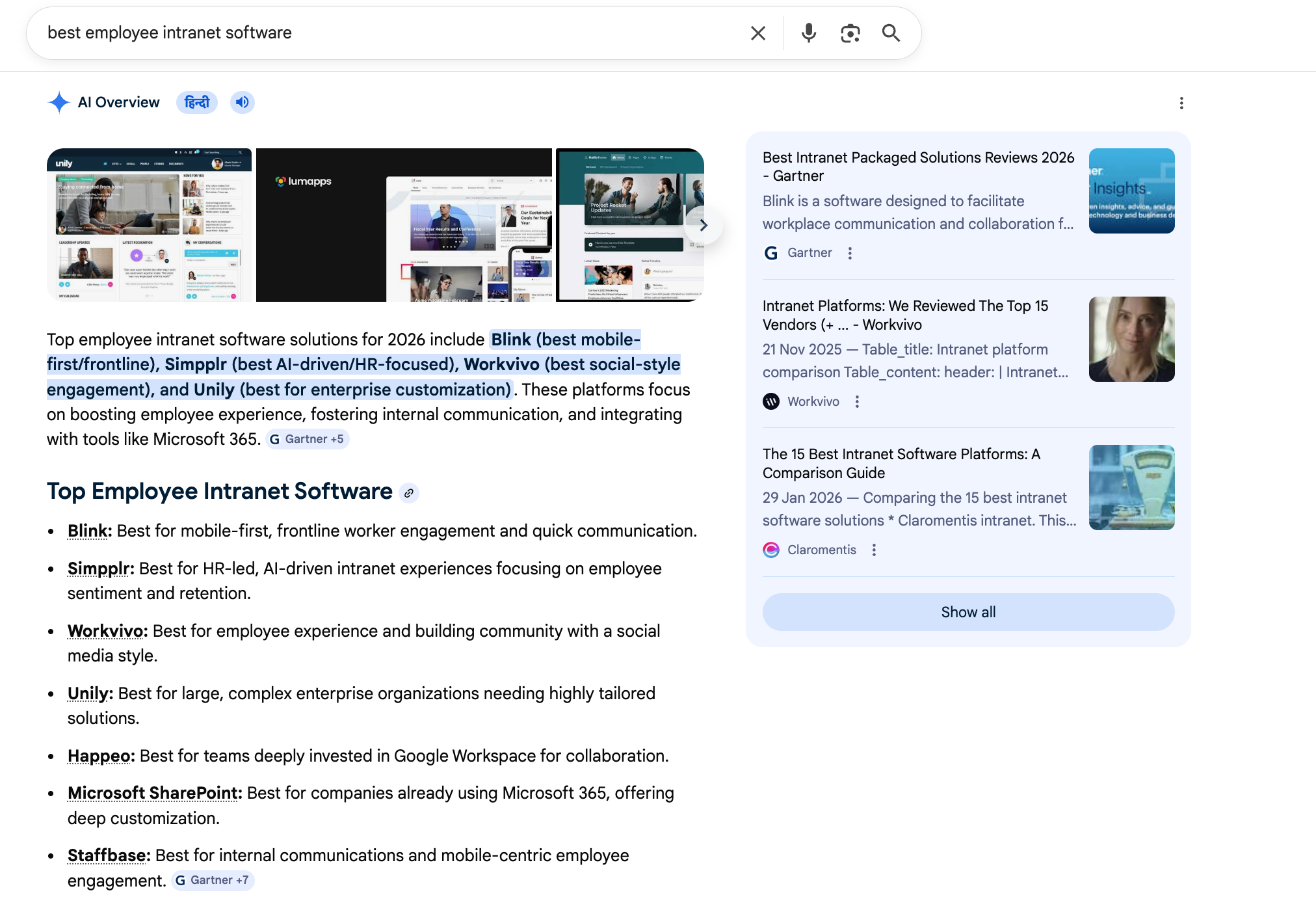1316x908 pixels.
Task: Activate the microphone for voice search
Action: [x=808, y=33]
